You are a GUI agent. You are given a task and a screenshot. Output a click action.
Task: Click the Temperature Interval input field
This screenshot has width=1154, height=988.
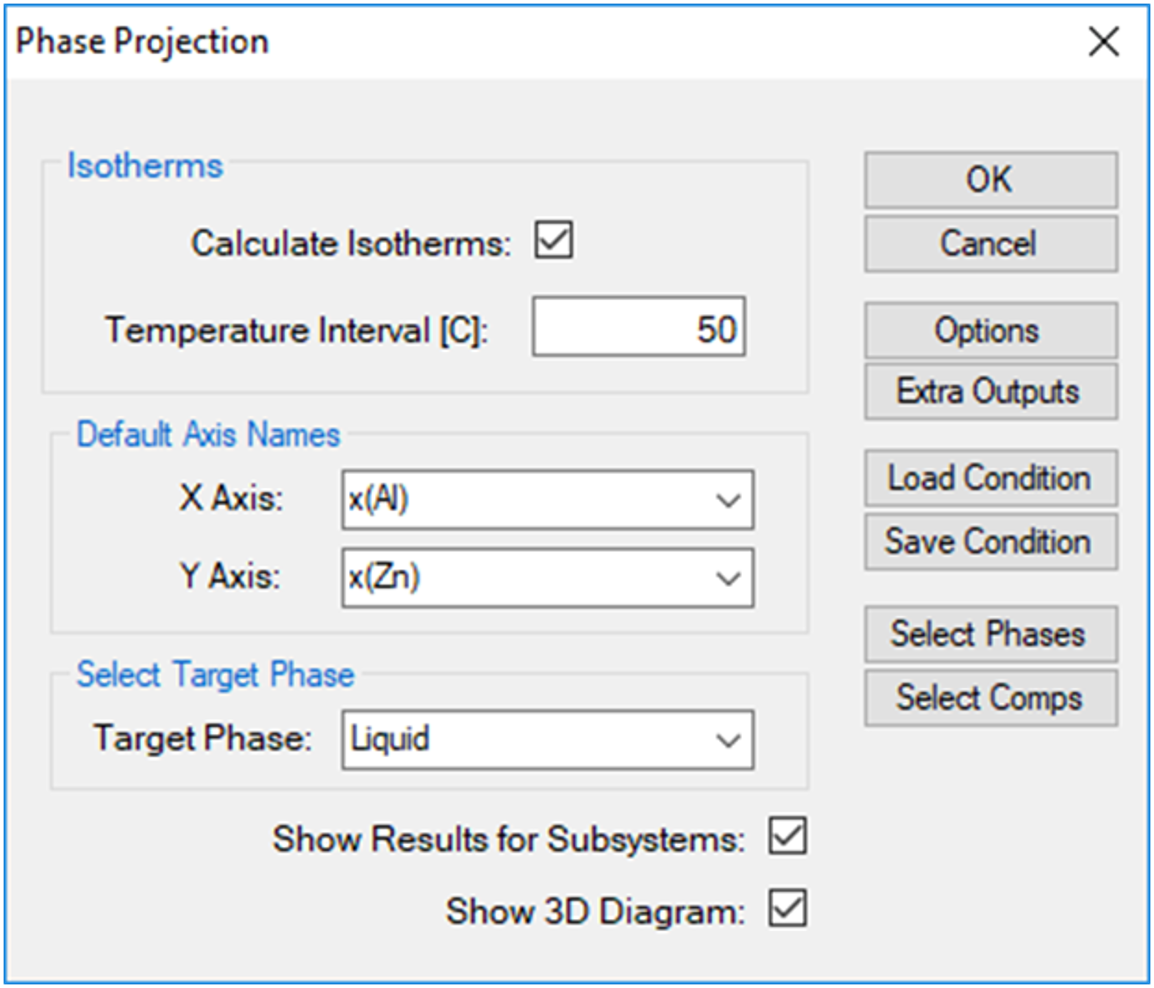click(639, 329)
